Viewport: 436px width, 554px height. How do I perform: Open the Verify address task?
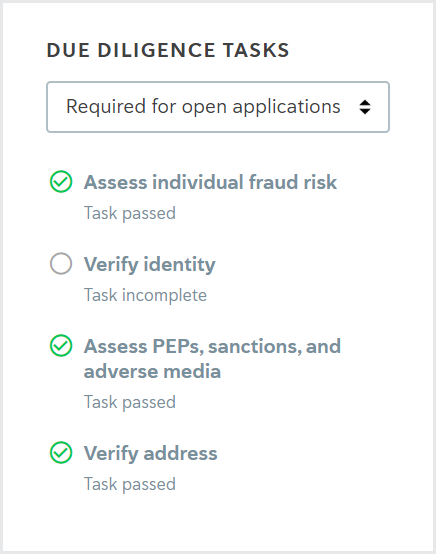[151, 453]
